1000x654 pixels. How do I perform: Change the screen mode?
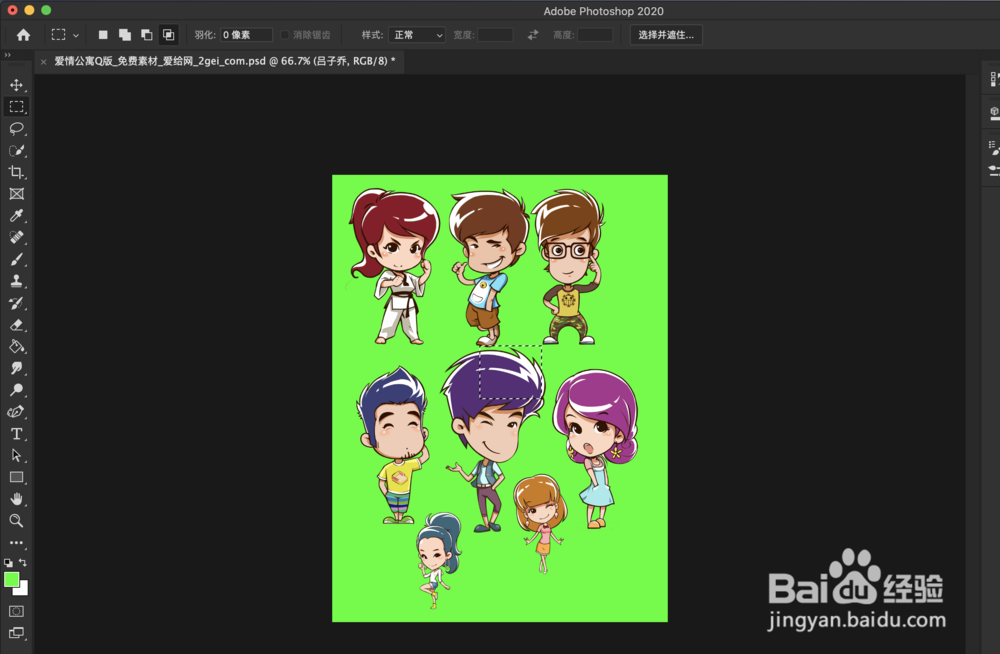(16, 633)
